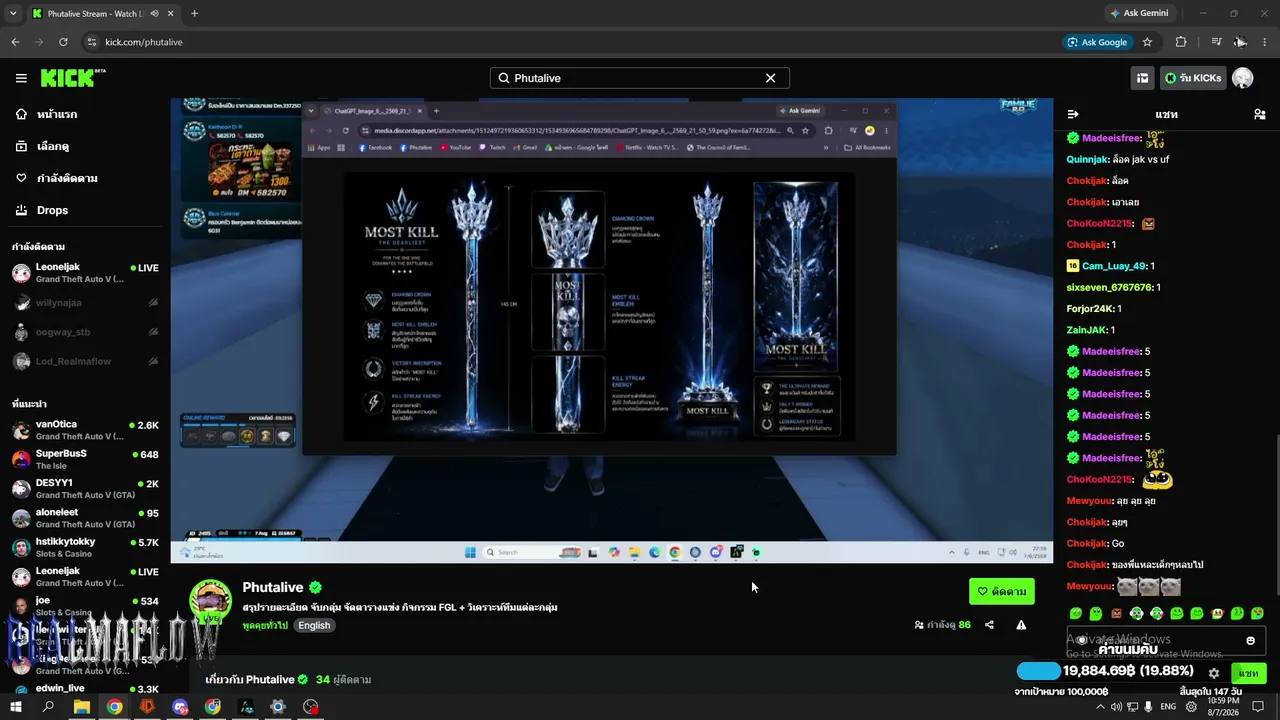Click the English language tag

[x=314, y=625]
